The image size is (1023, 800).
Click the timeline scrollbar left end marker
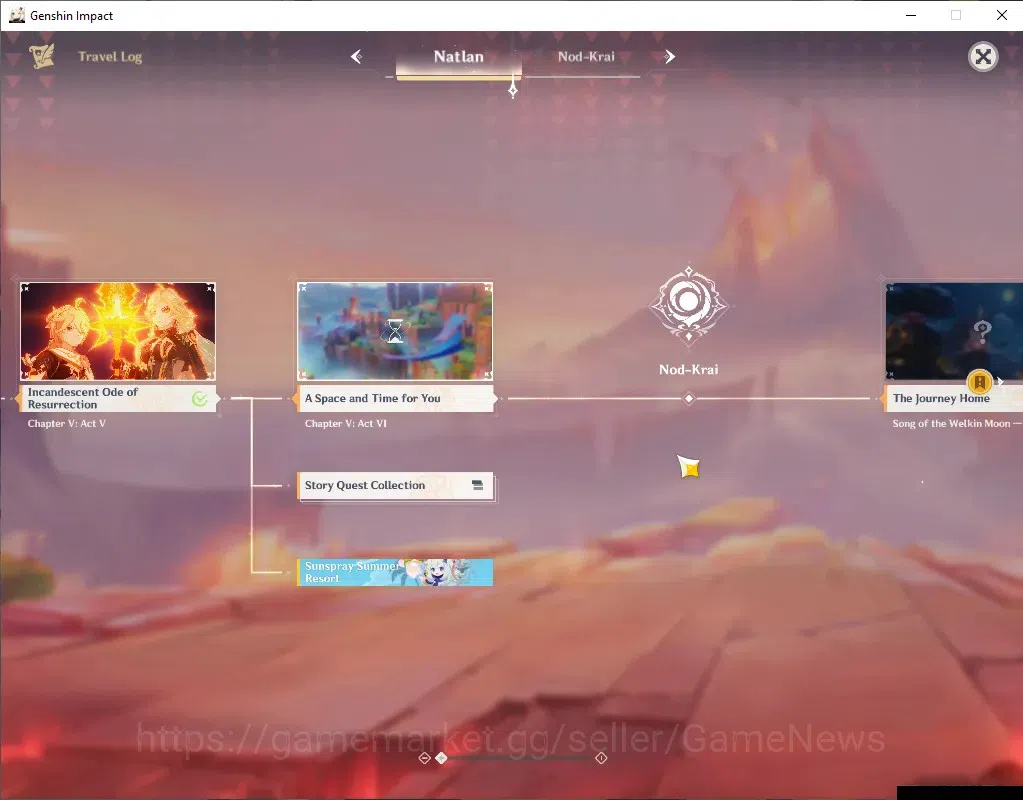424,758
